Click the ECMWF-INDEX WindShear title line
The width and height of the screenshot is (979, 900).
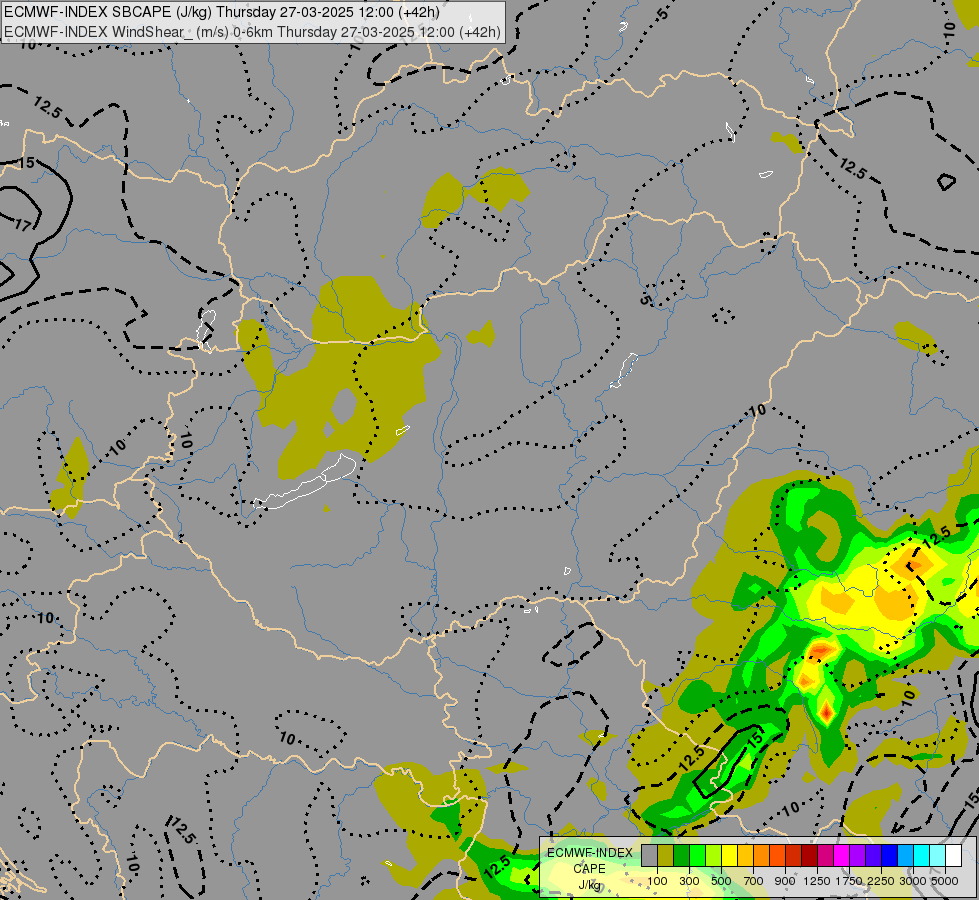[x=252, y=32]
